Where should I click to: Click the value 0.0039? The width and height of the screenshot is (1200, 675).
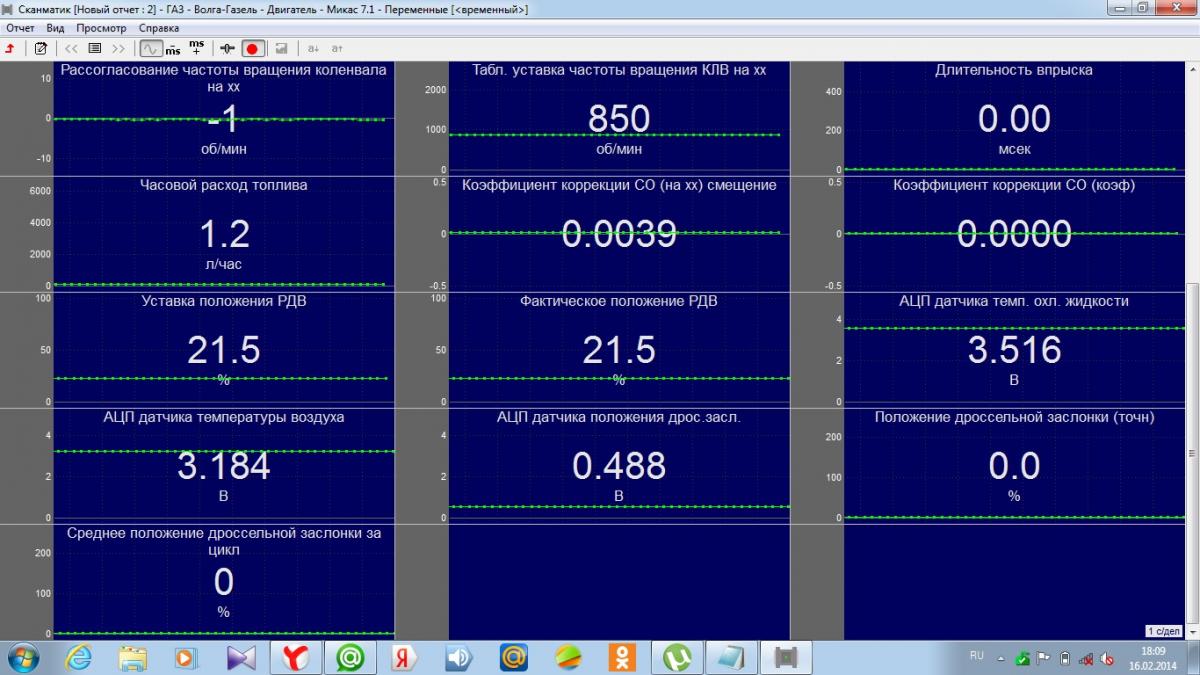619,234
